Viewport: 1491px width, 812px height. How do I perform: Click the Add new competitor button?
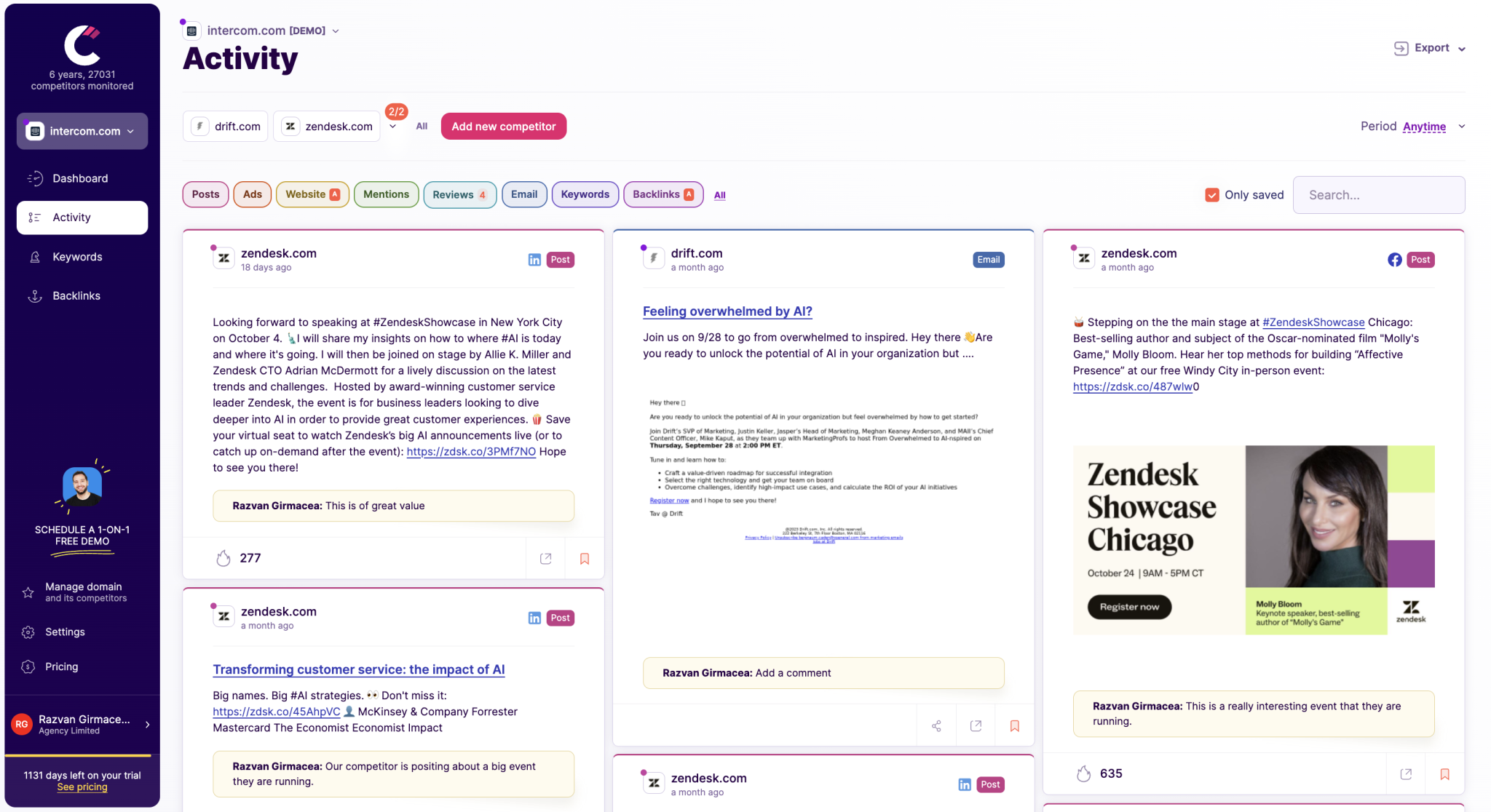click(503, 126)
